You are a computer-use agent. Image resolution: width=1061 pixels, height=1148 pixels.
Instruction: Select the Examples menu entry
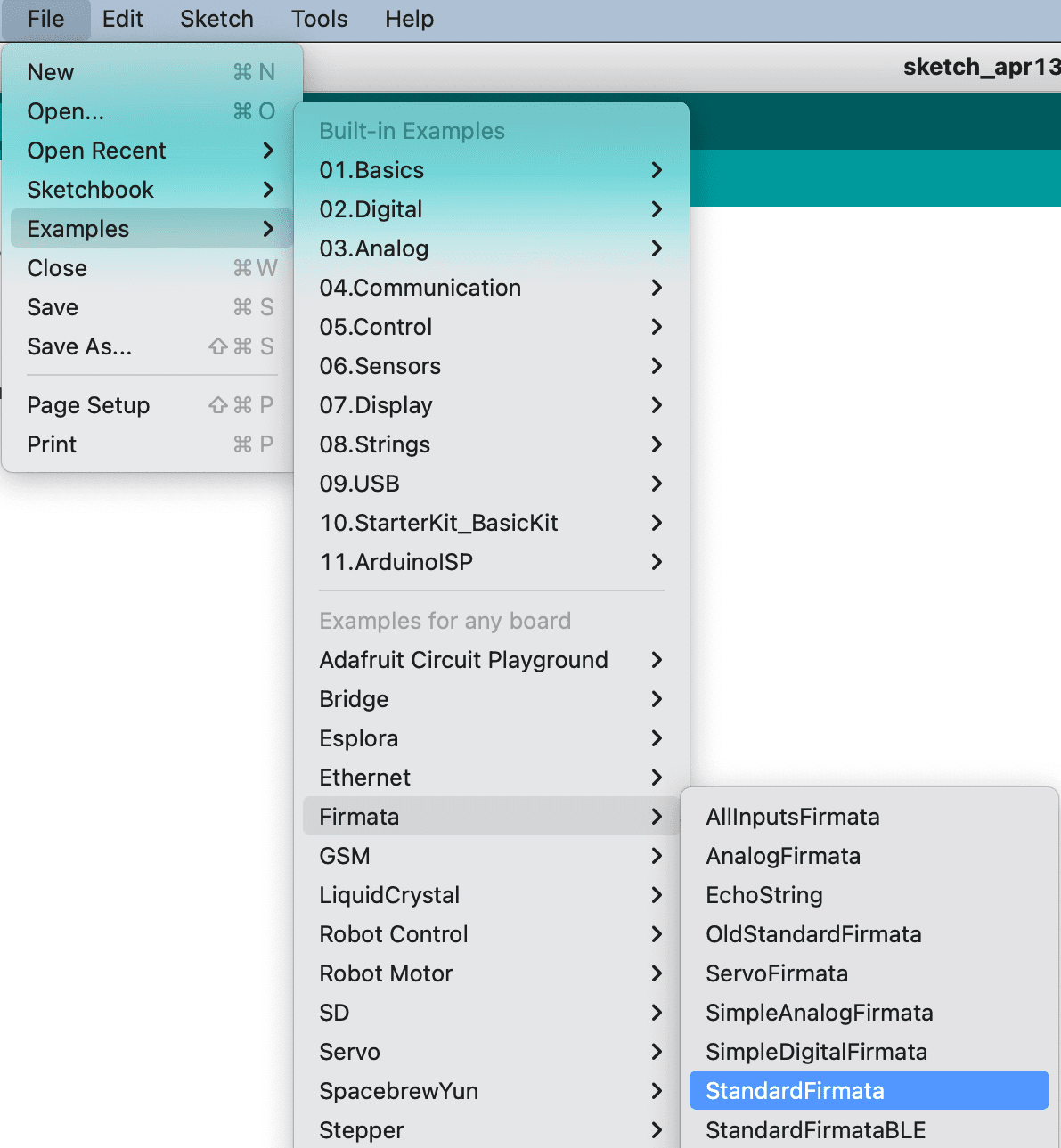coord(151,229)
